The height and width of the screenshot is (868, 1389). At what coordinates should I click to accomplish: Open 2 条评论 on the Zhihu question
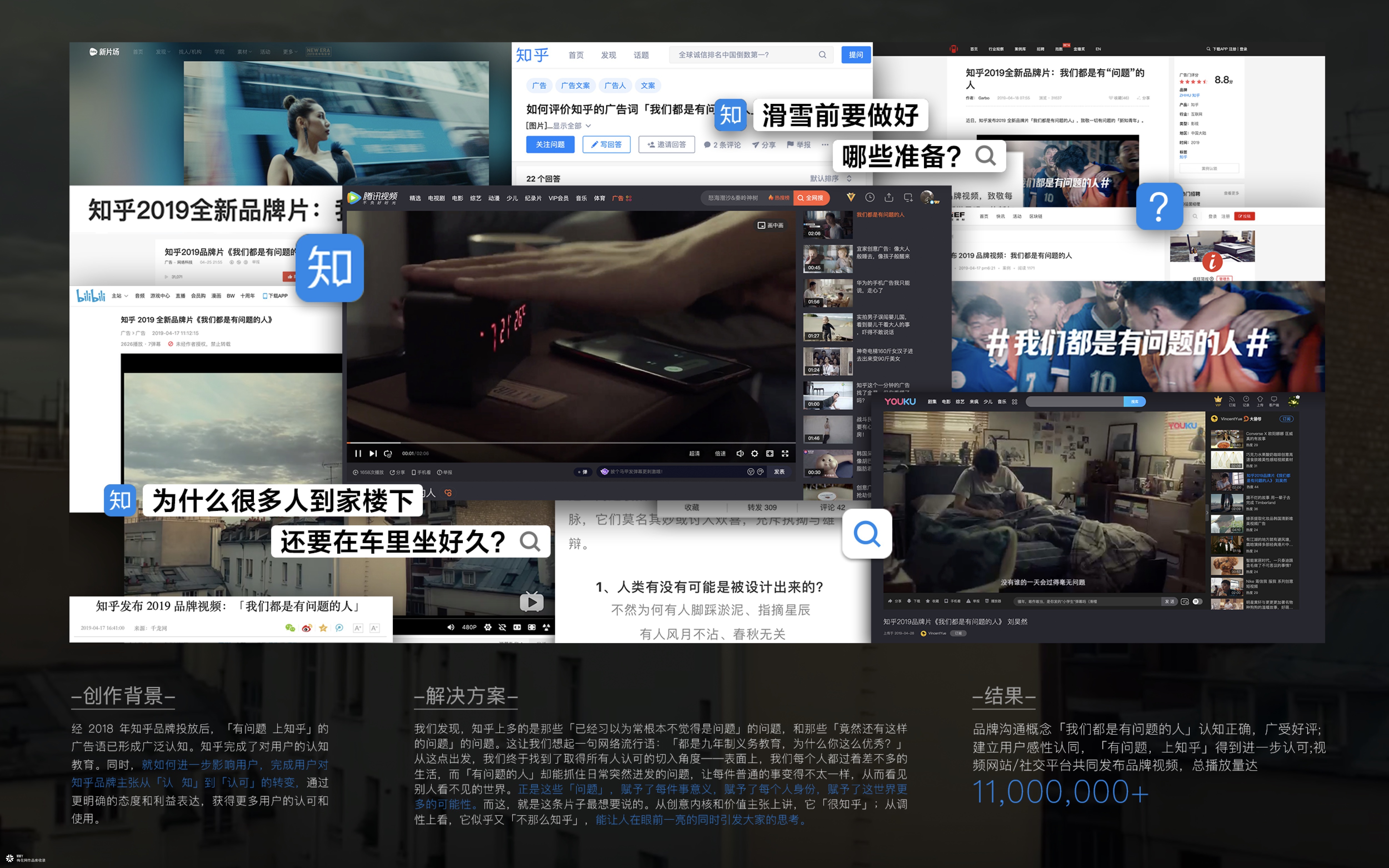click(x=722, y=145)
